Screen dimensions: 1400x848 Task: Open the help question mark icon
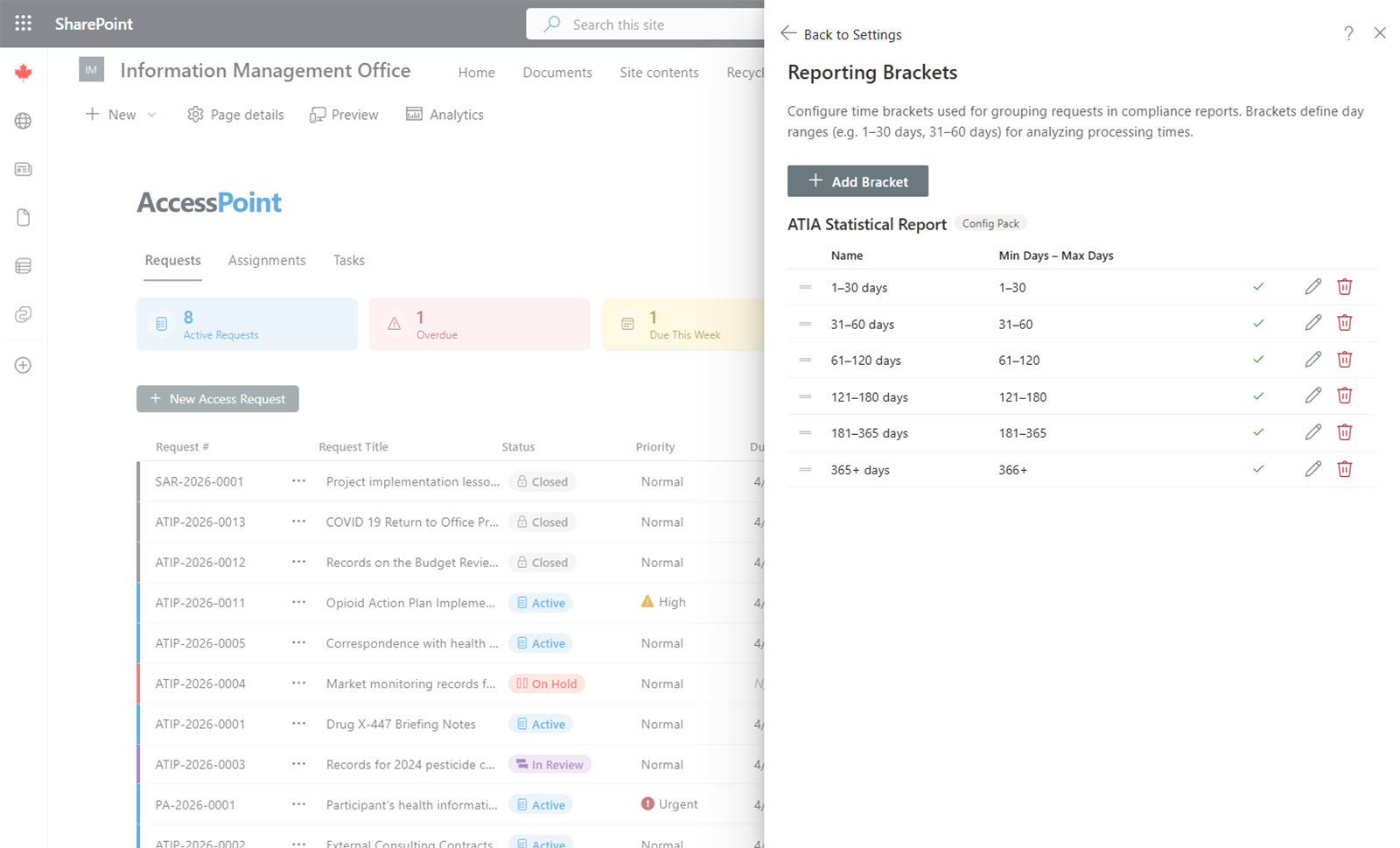(x=1348, y=33)
